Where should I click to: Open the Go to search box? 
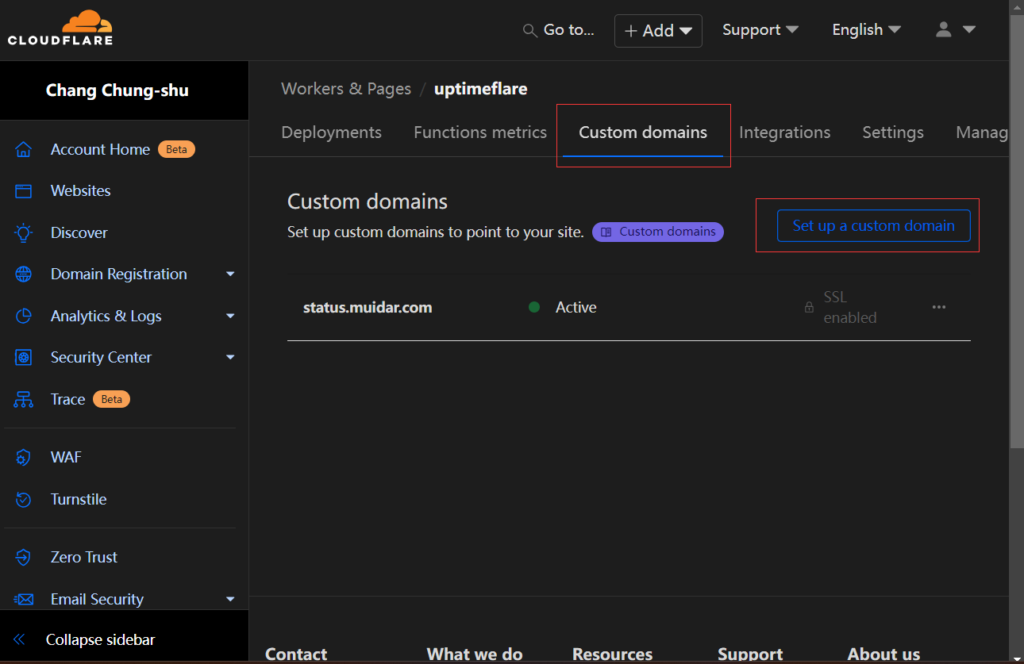(559, 30)
